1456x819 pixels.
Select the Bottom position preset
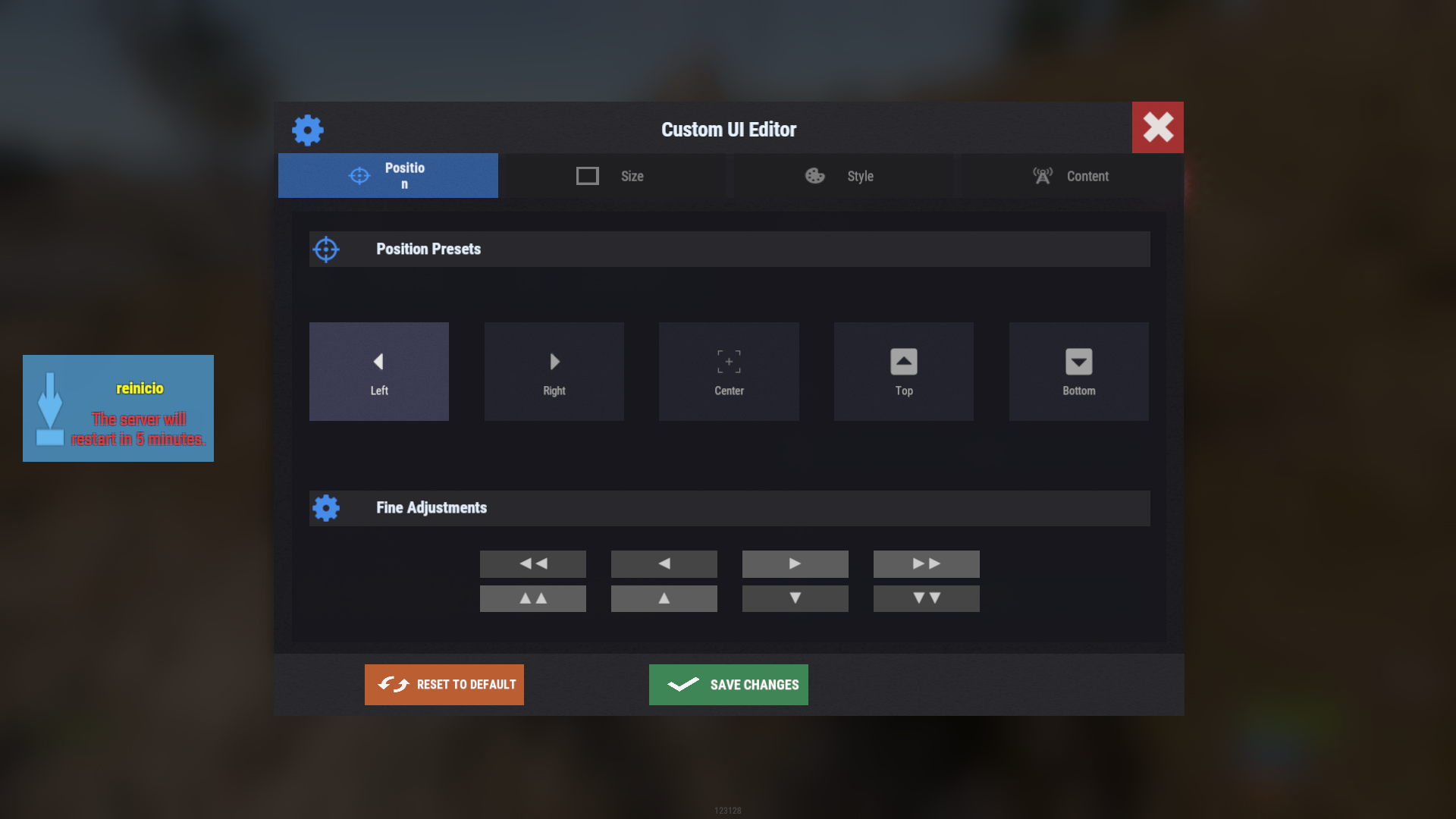(x=1079, y=372)
